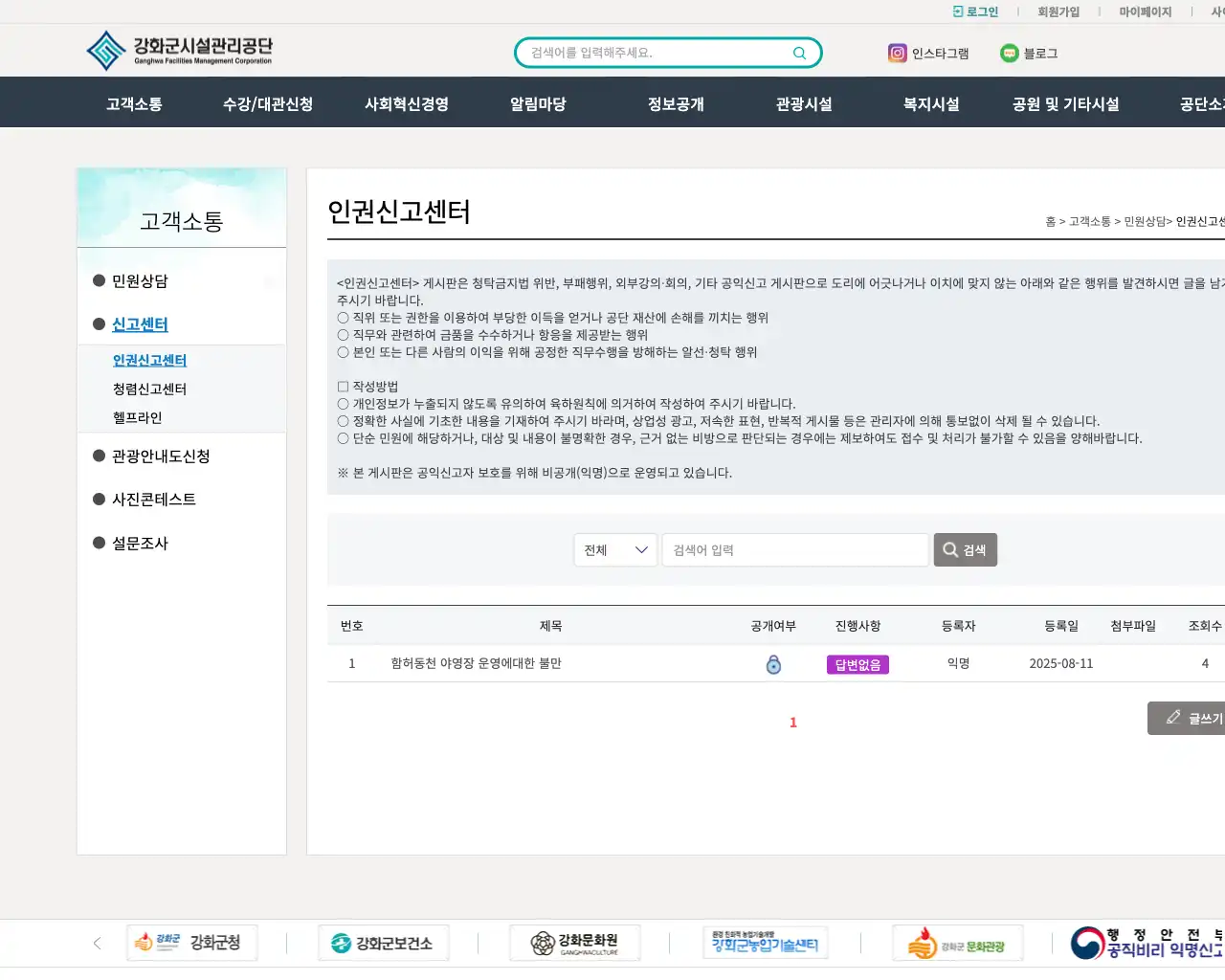Open the 전체 search filter dropdown
The height and width of the screenshot is (980, 1225).
[615, 549]
